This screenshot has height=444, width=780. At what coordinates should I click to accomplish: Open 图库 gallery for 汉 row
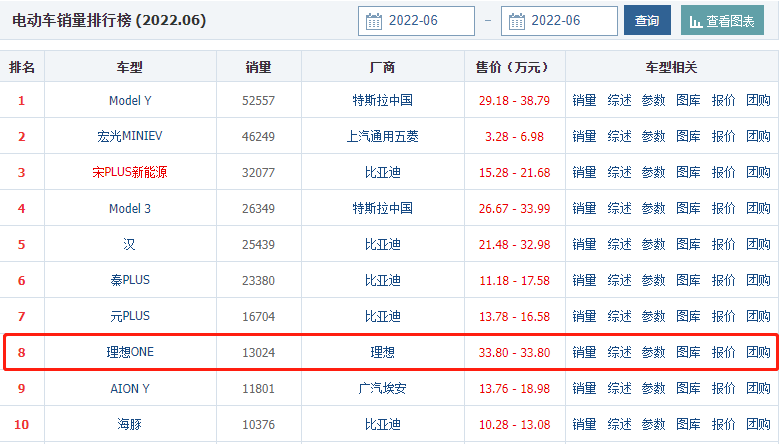[688, 244]
